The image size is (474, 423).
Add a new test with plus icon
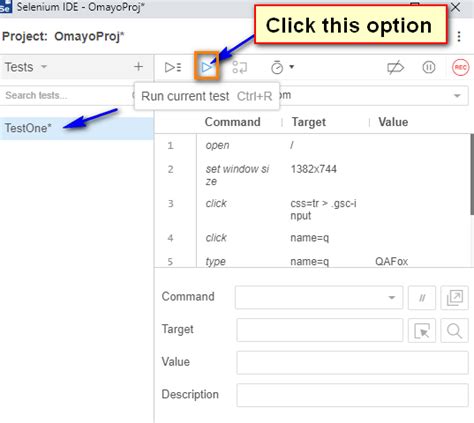point(138,67)
